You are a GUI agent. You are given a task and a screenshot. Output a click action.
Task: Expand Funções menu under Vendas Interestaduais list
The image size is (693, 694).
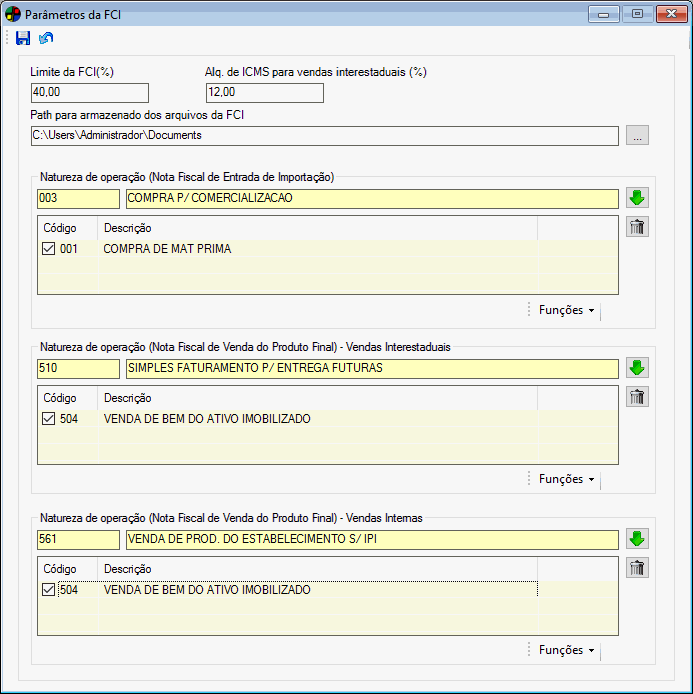pos(566,479)
